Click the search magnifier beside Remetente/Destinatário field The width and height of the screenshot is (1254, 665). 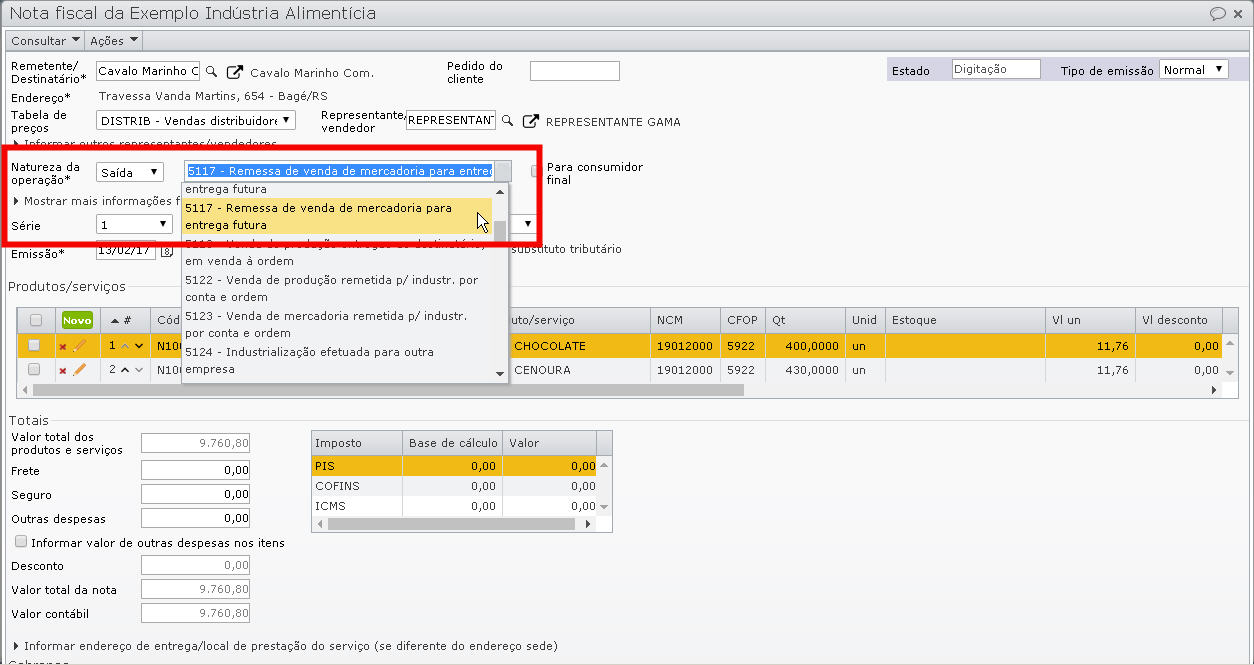coord(211,72)
